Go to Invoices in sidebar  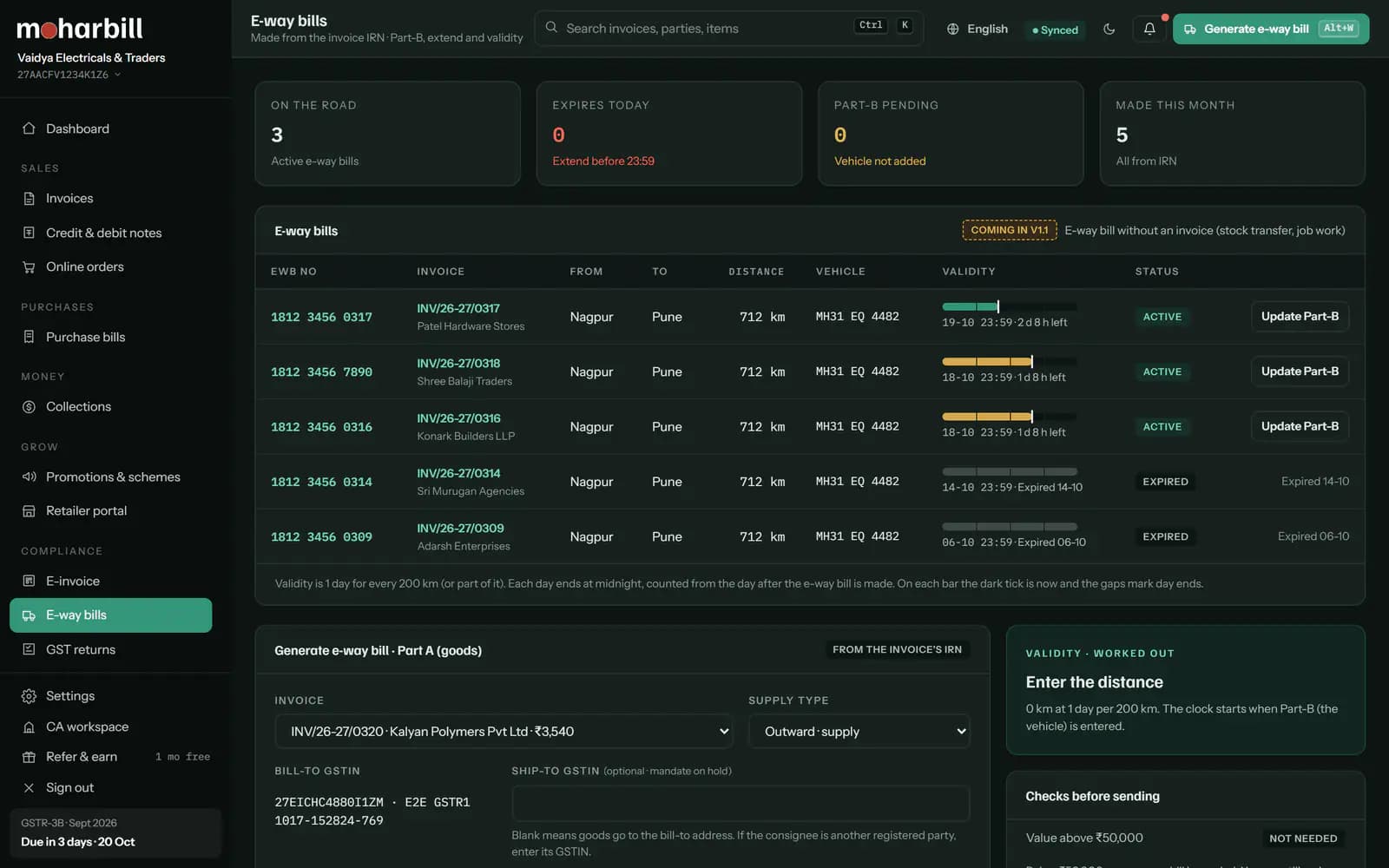pyautogui.click(x=110, y=198)
